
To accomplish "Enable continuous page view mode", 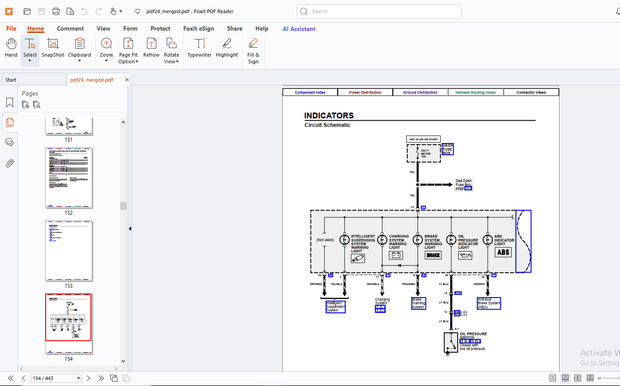I will [x=565, y=378].
